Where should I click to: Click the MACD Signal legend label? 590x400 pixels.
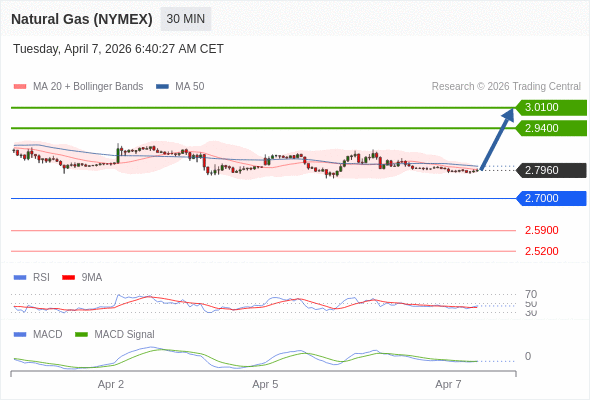(124, 335)
